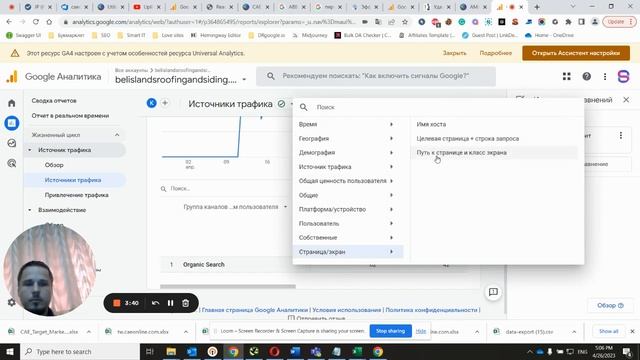640x360 pixels.
Task: Expand the Общие dimension category
Action: tap(348, 195)
